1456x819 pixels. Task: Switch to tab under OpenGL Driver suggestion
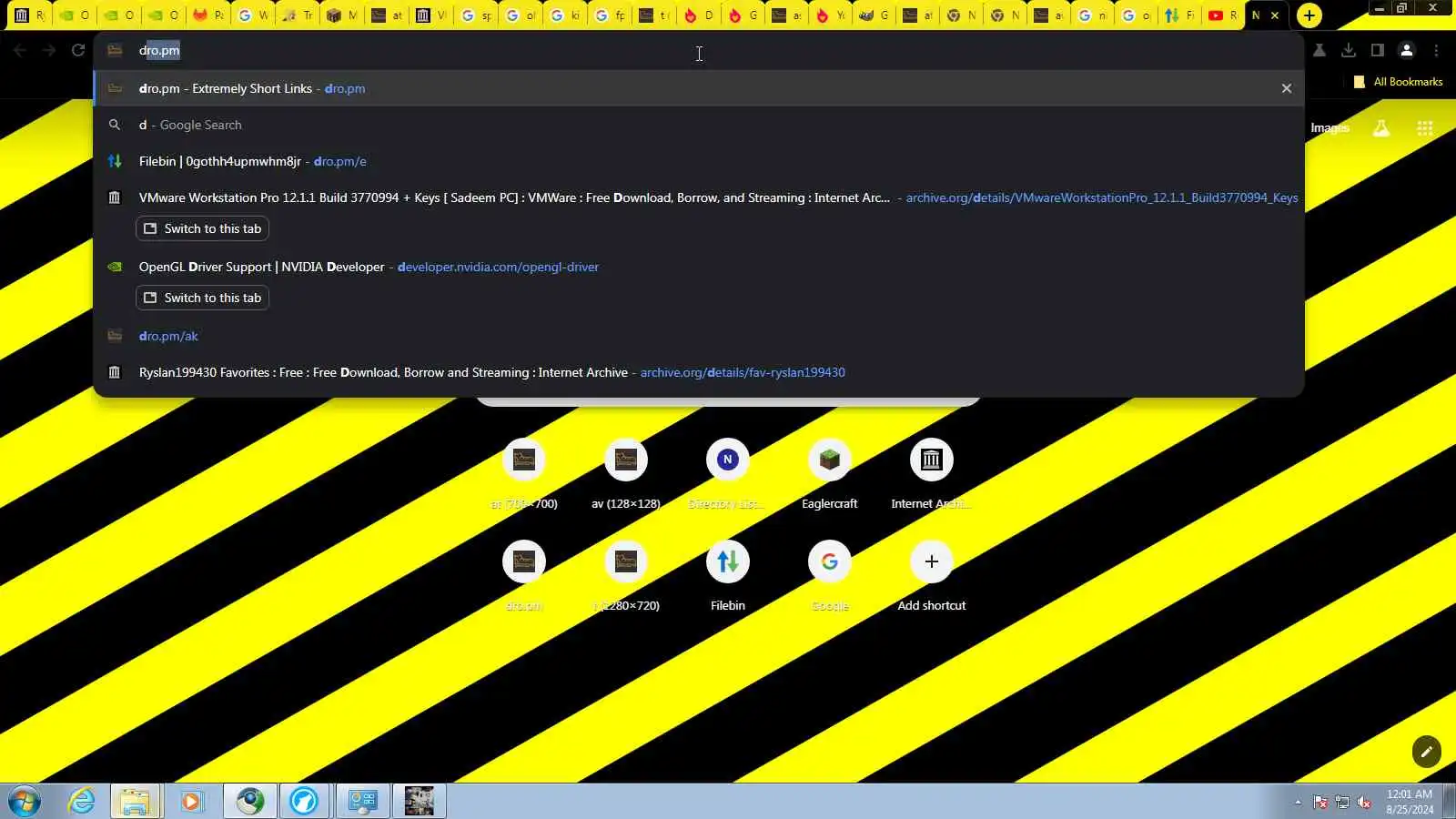point(202,298)
